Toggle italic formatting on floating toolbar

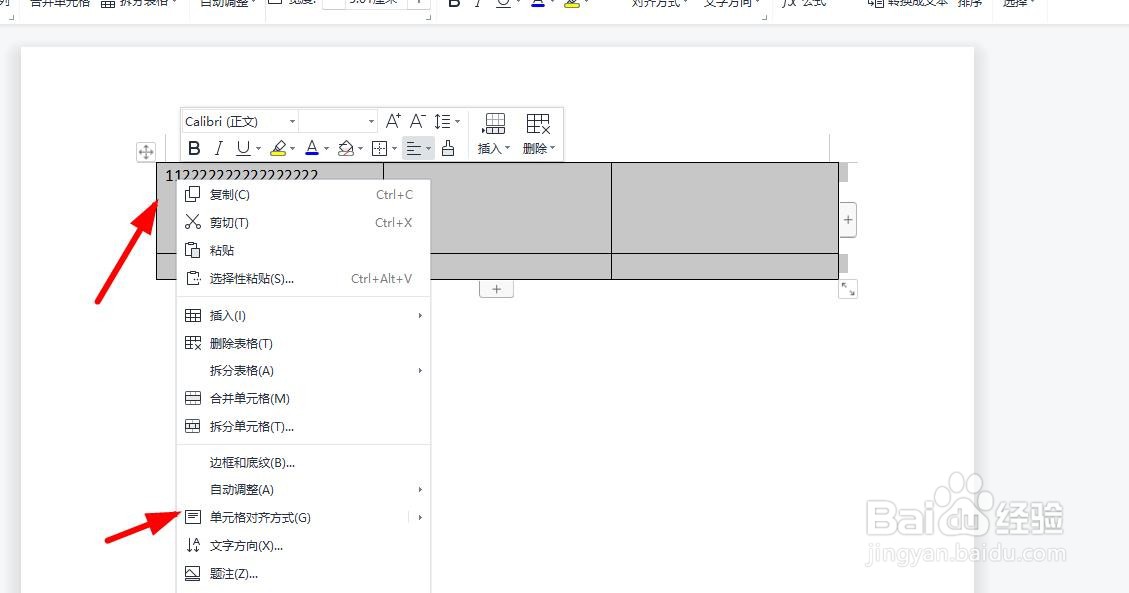point(218,148)
